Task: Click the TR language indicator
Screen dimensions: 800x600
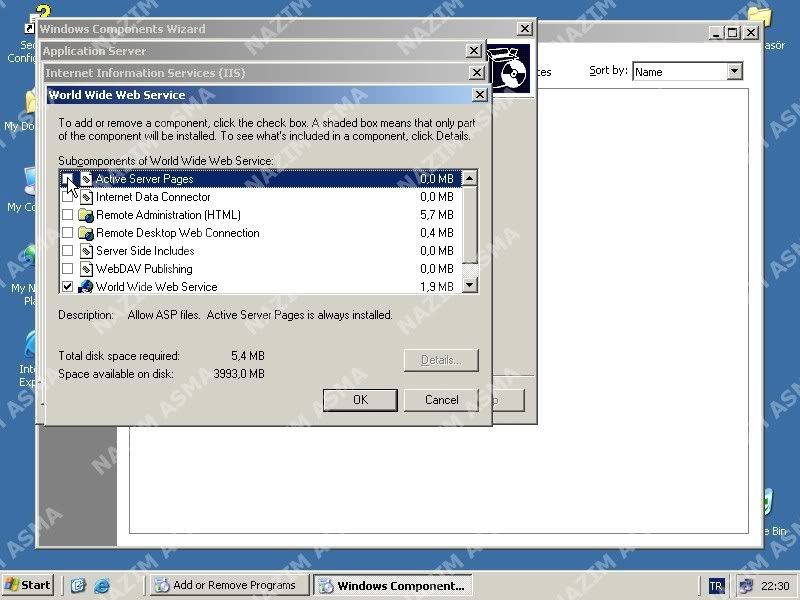Action: 716,586
